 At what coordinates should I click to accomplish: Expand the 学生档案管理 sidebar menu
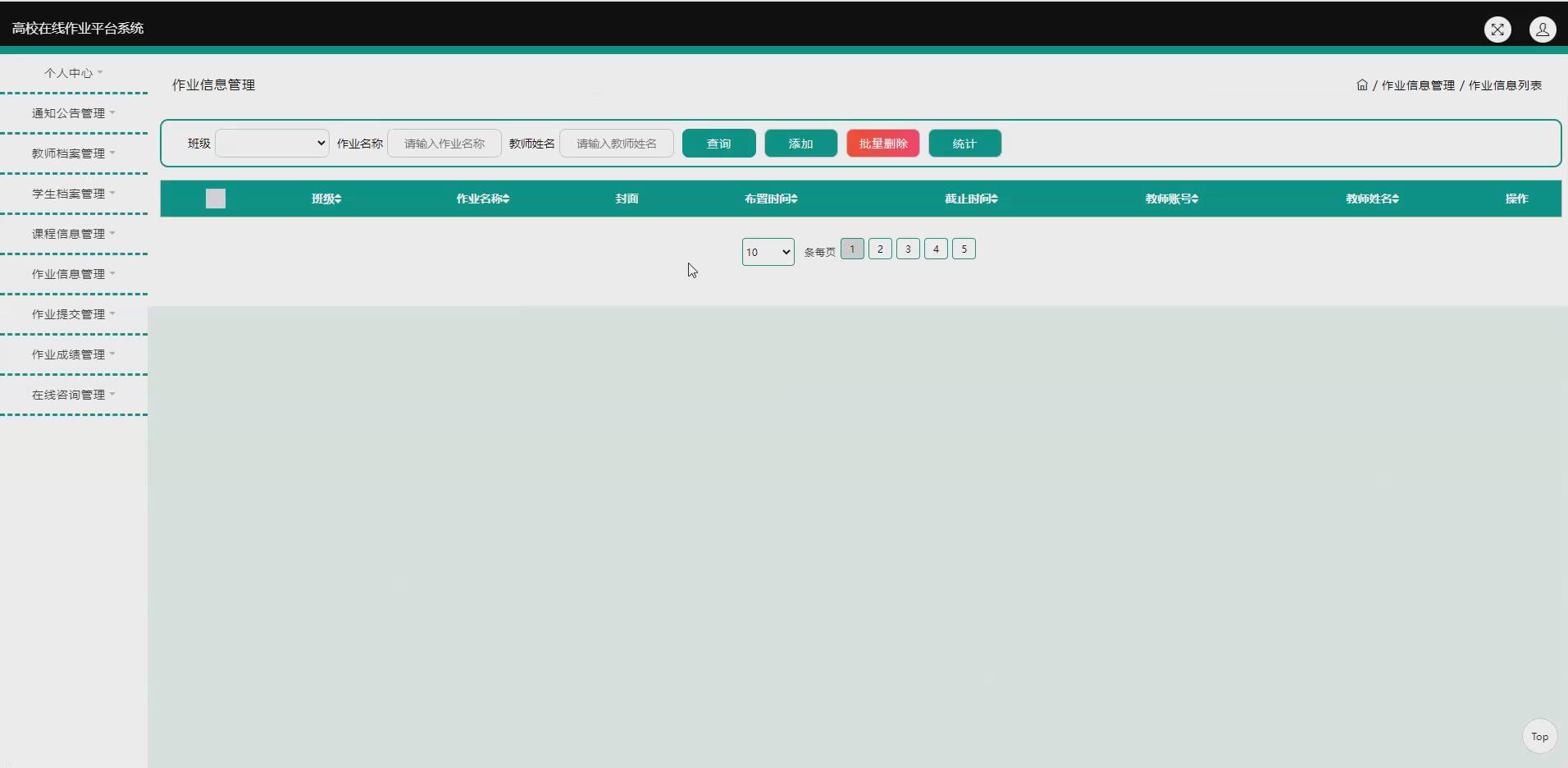pyautogui.click(x=74, y=194)
